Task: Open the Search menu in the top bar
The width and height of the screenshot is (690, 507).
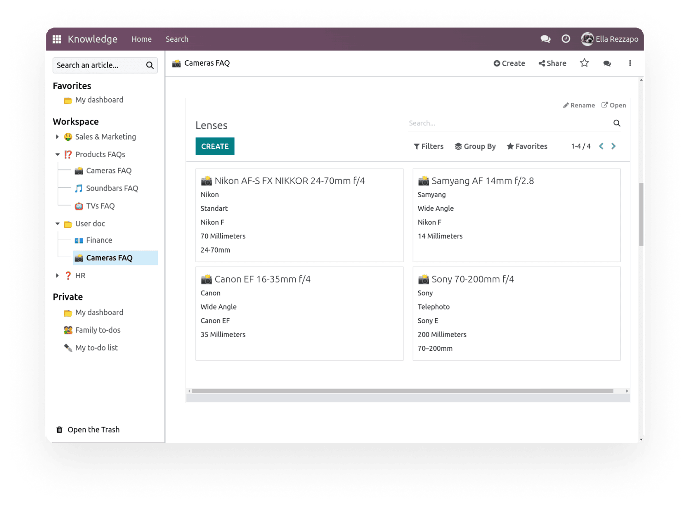Action: 177,39
